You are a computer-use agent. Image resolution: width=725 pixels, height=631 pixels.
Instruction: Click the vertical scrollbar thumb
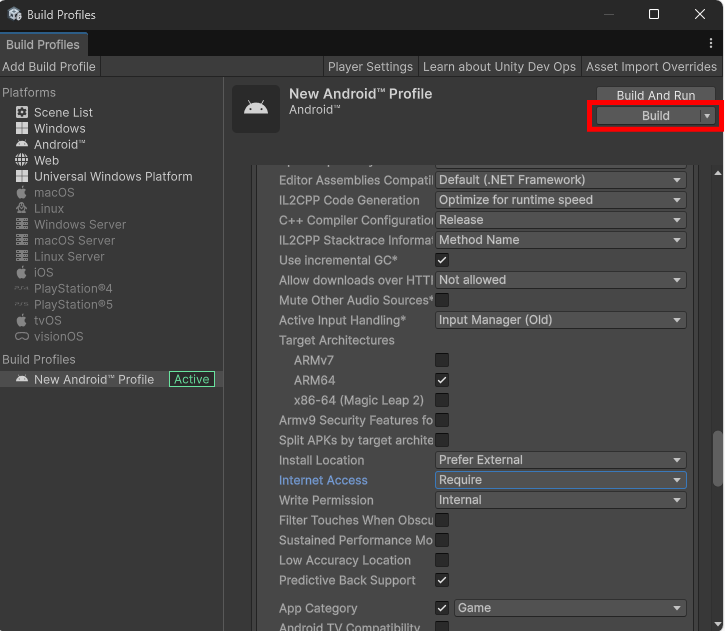pyautogui.click(x=716, y=458)
